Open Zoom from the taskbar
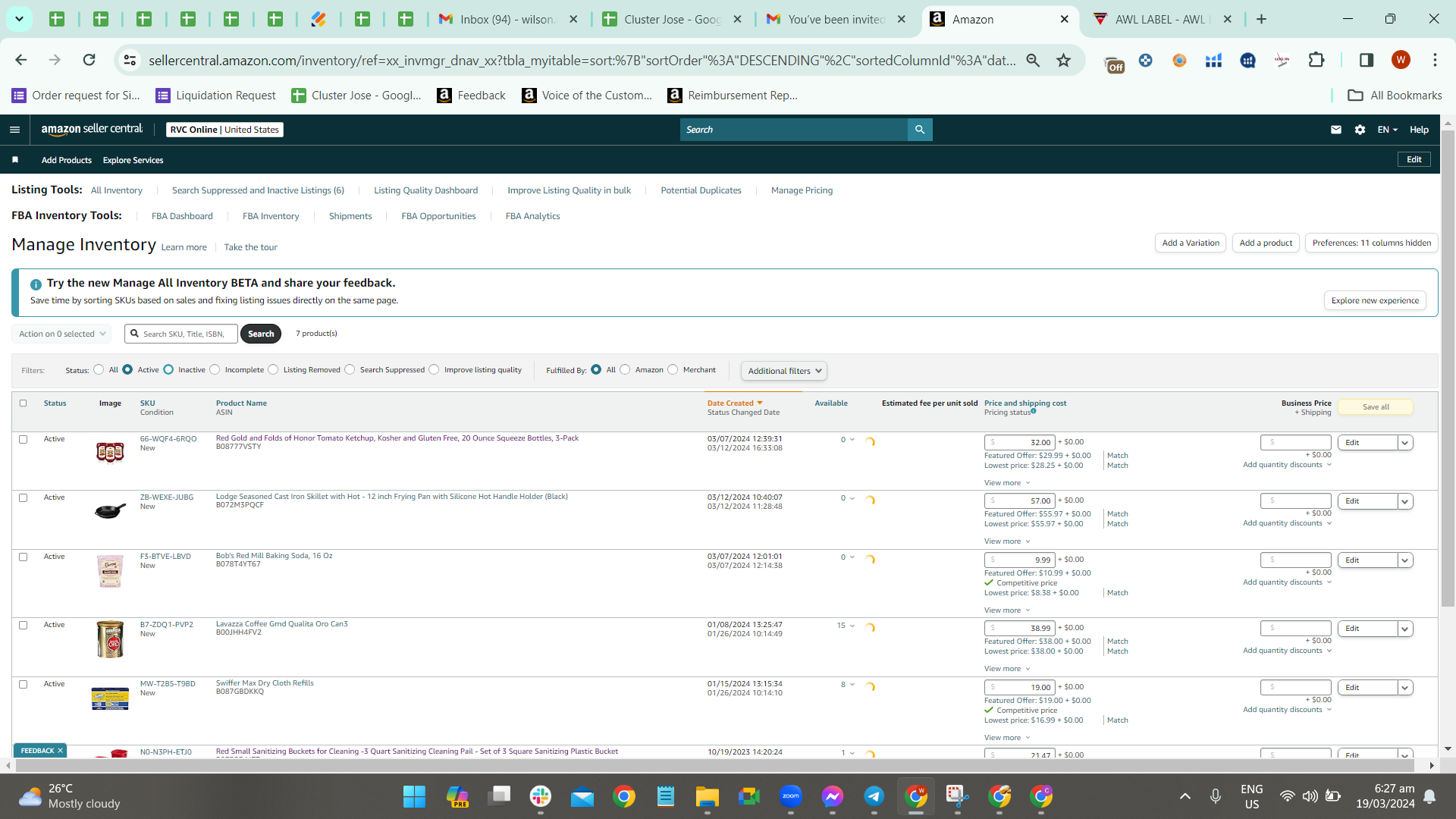Image resolution: width=1456 pixels, height=819 pixels. click(791, 797)
